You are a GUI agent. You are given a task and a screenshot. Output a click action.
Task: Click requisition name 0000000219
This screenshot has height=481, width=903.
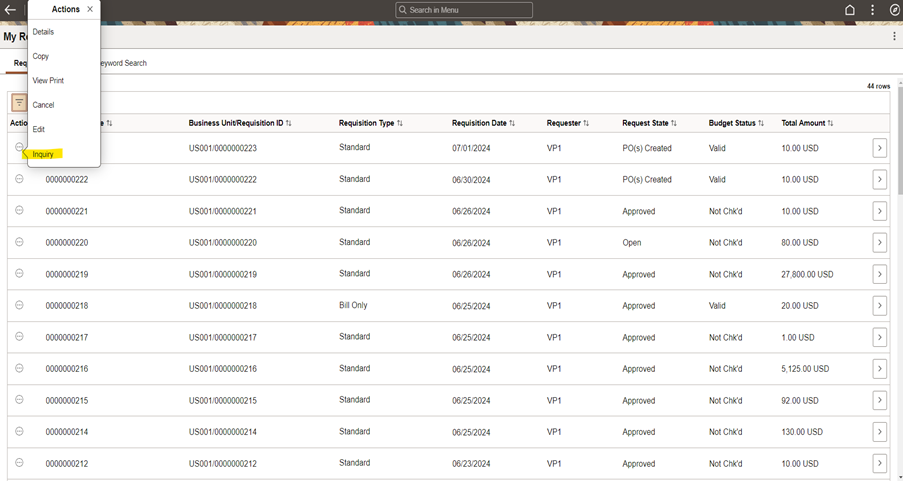(67, 274)
